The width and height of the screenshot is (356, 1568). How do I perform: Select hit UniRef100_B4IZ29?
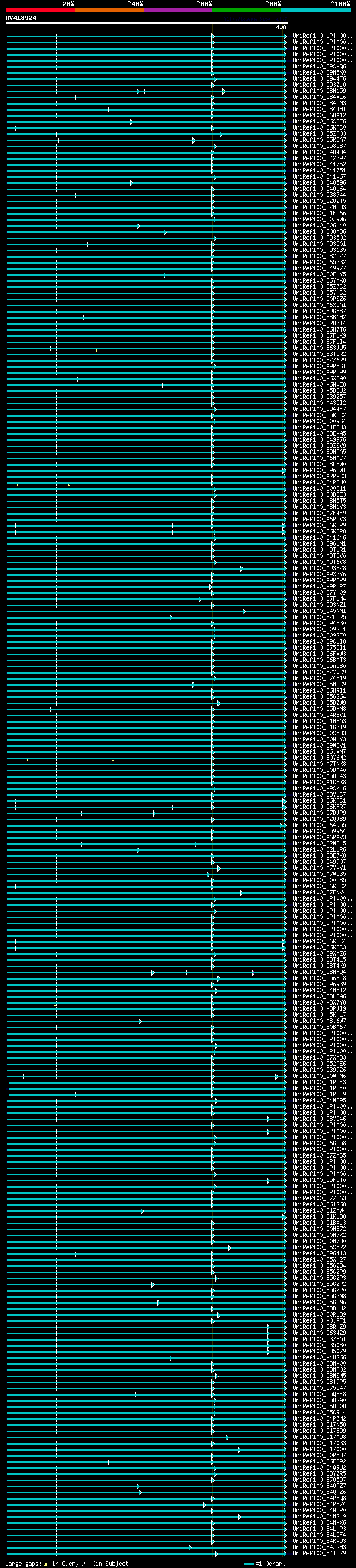319,1554
